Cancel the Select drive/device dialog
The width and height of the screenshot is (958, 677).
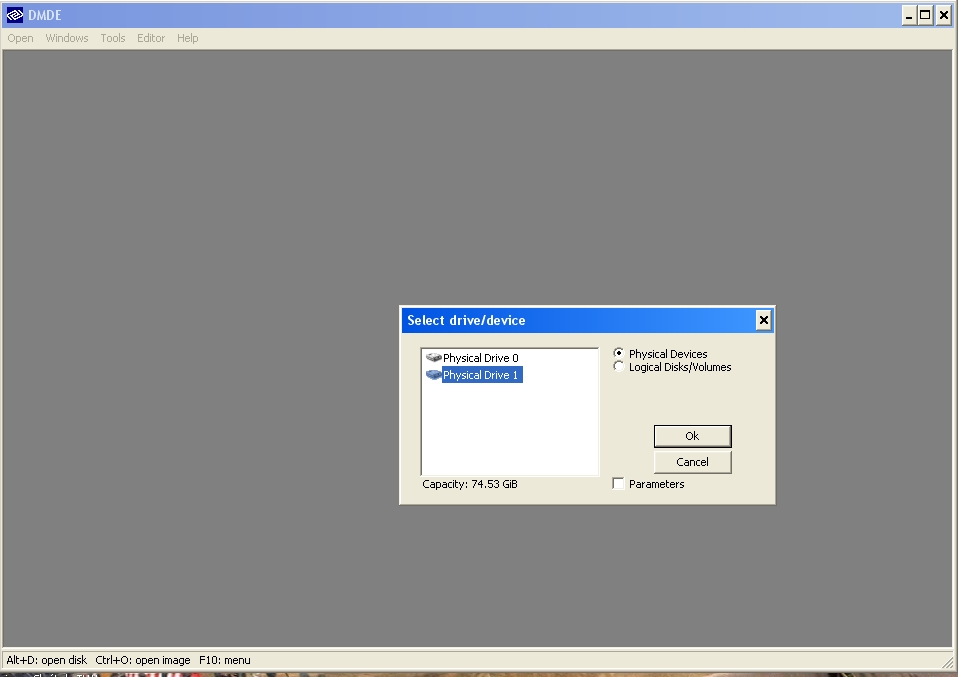(x=692, y=462)
